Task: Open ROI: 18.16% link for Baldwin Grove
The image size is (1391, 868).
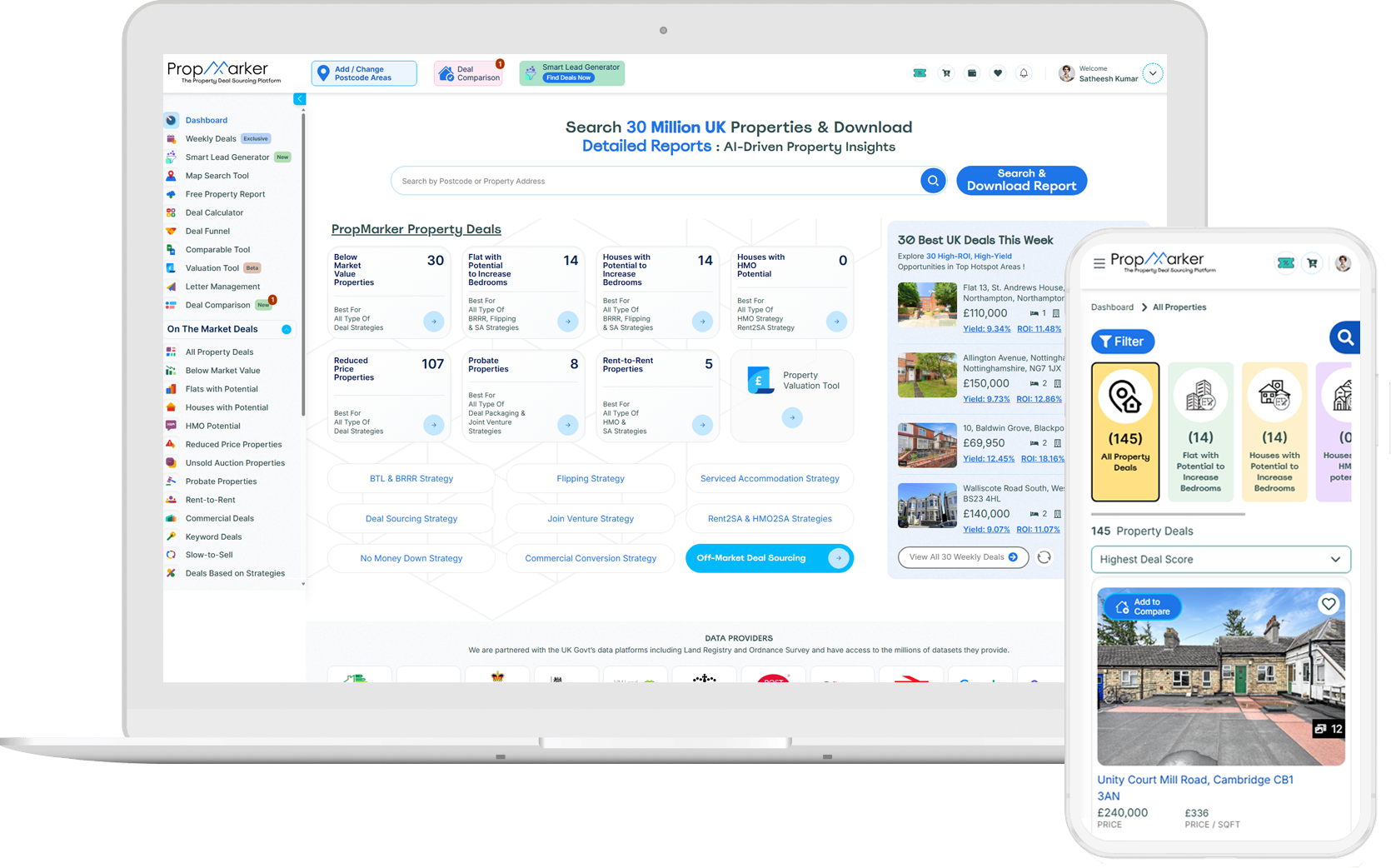Action: point(1043,459)
